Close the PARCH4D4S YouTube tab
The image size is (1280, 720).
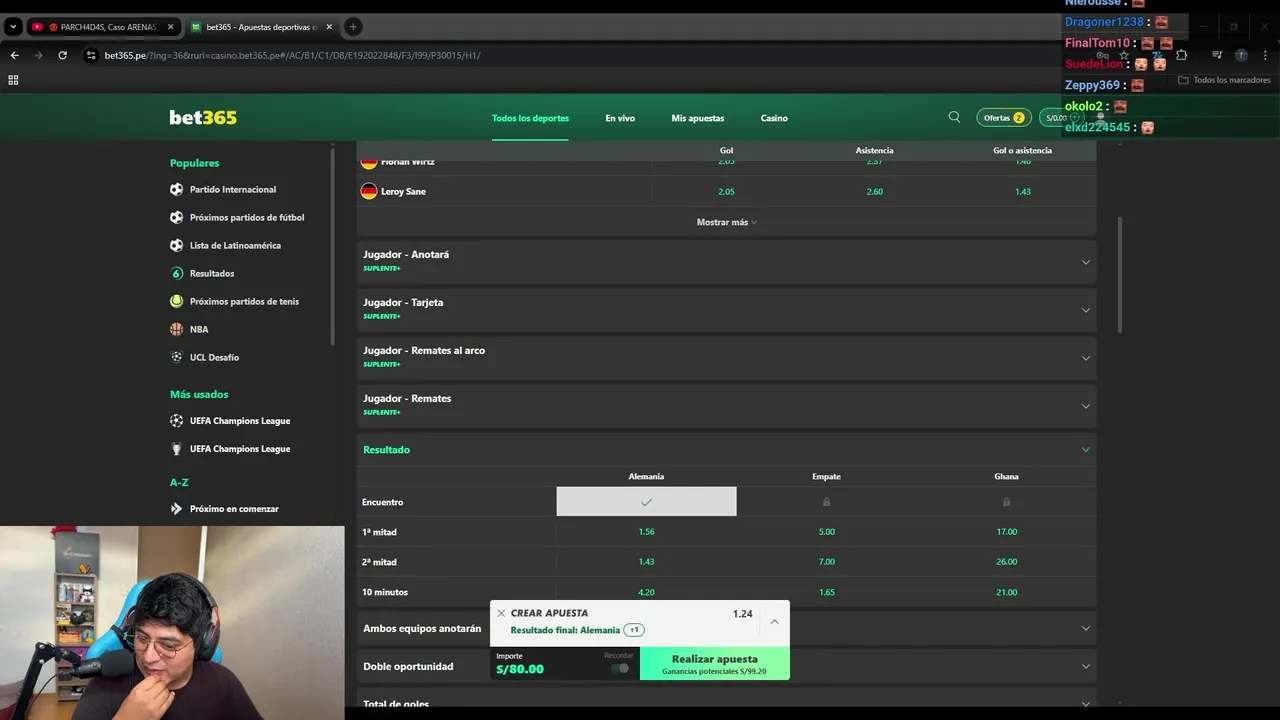pyautogui.click(x=170, y=27)
